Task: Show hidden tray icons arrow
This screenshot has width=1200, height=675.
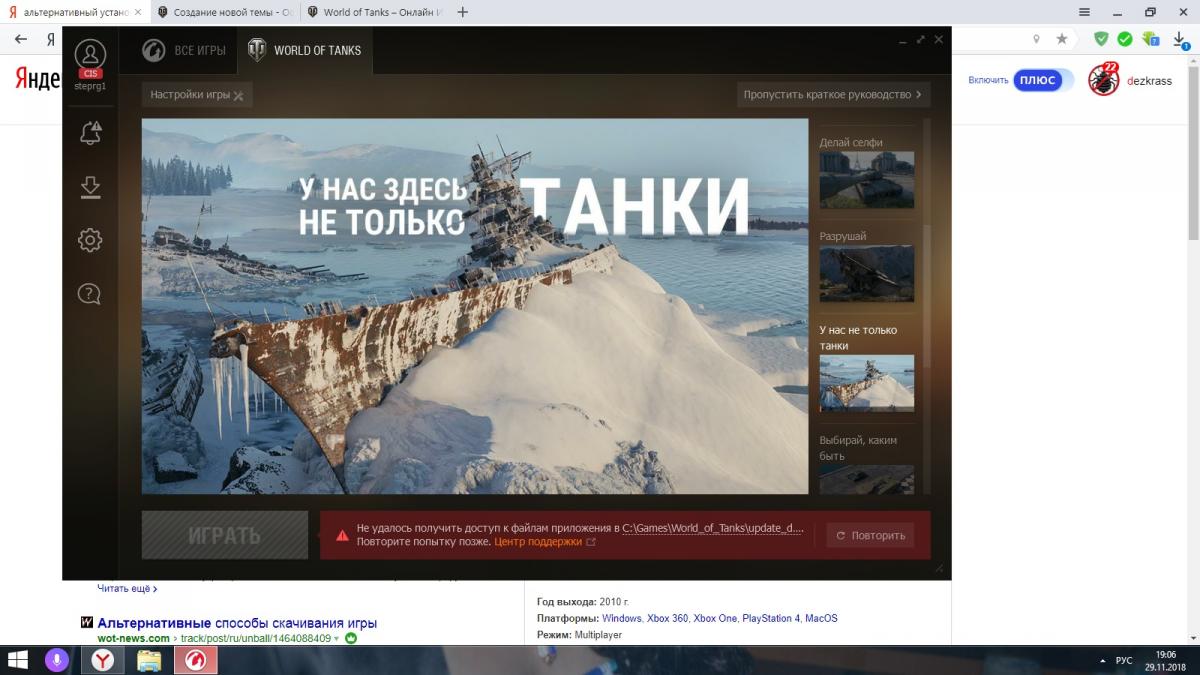Action: [x=1103, y=660]
